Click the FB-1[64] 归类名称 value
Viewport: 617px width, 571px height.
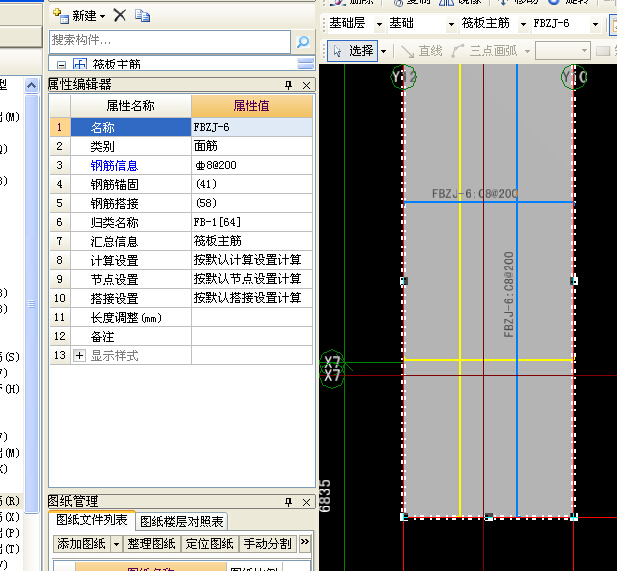point(252,222)
